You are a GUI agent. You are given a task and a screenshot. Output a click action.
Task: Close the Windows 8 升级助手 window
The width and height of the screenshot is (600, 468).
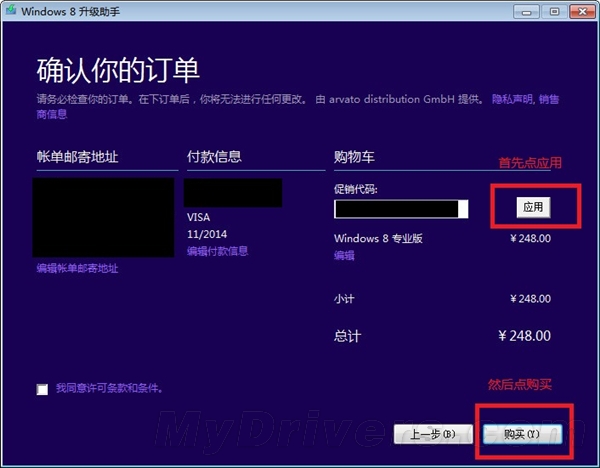[582, 12]
